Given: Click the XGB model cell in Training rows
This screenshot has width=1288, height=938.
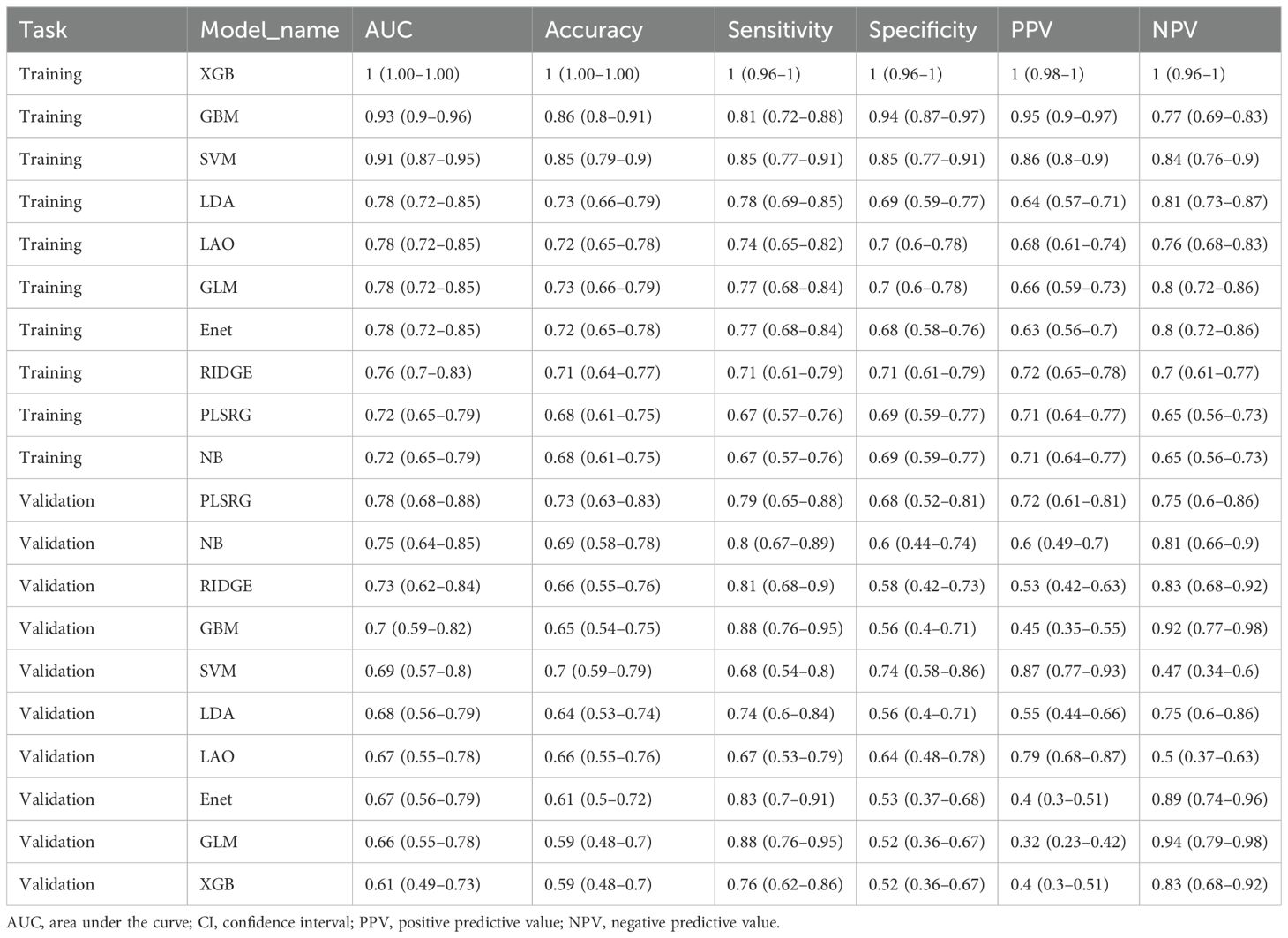Looking at the screenshot, I should pyautogui.click(x=217, y=74).
